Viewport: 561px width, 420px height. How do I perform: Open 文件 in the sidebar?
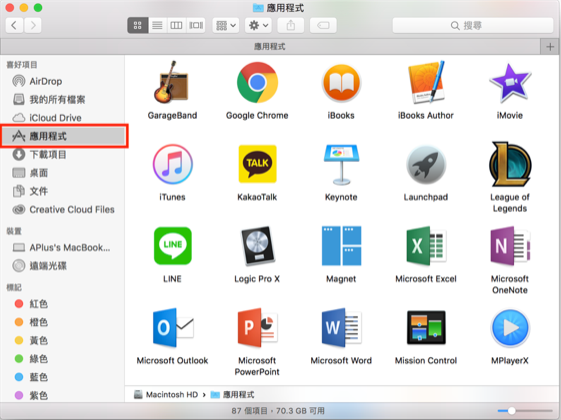(63, 191)
